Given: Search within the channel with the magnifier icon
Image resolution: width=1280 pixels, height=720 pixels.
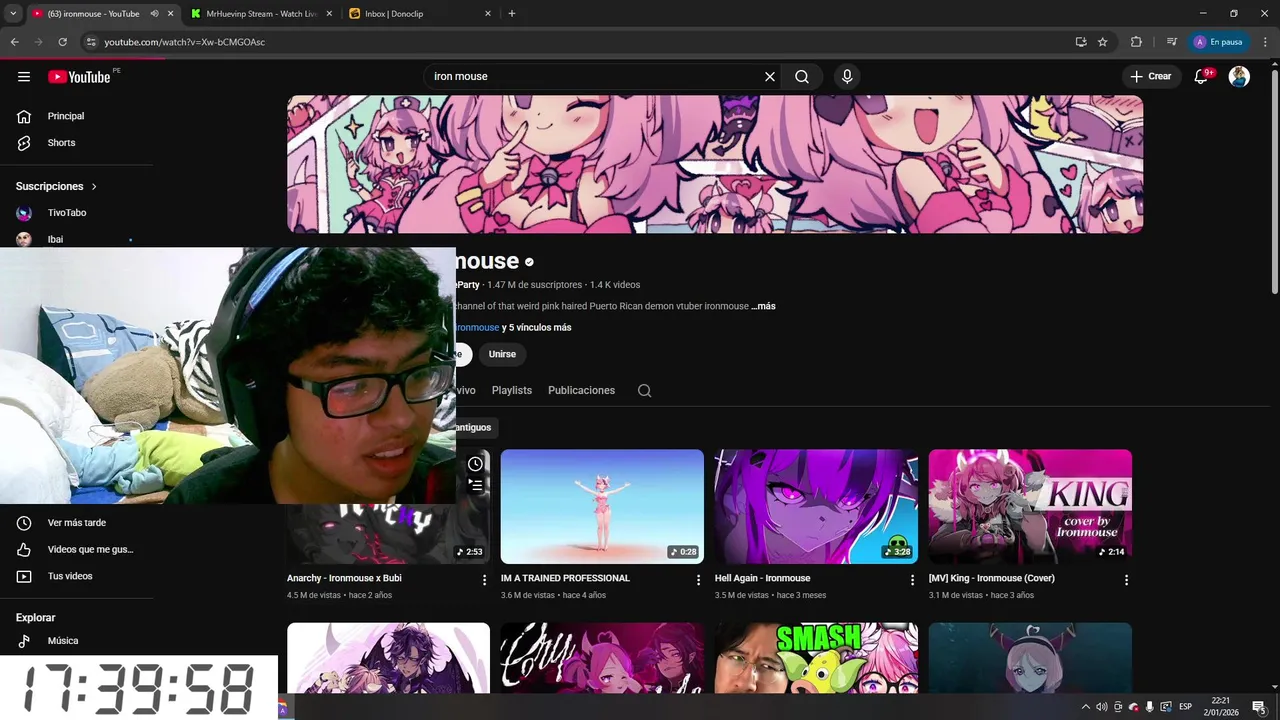Looking at the screenshot, I should (644, 391).
